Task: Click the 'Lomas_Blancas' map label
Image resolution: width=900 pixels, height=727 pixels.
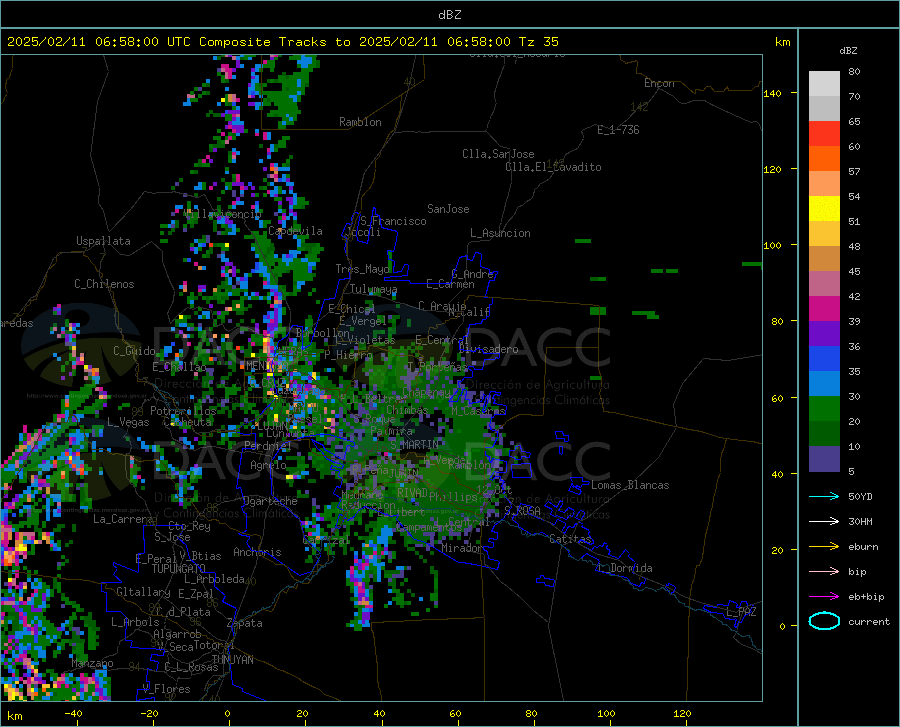Action: point(630,485)
